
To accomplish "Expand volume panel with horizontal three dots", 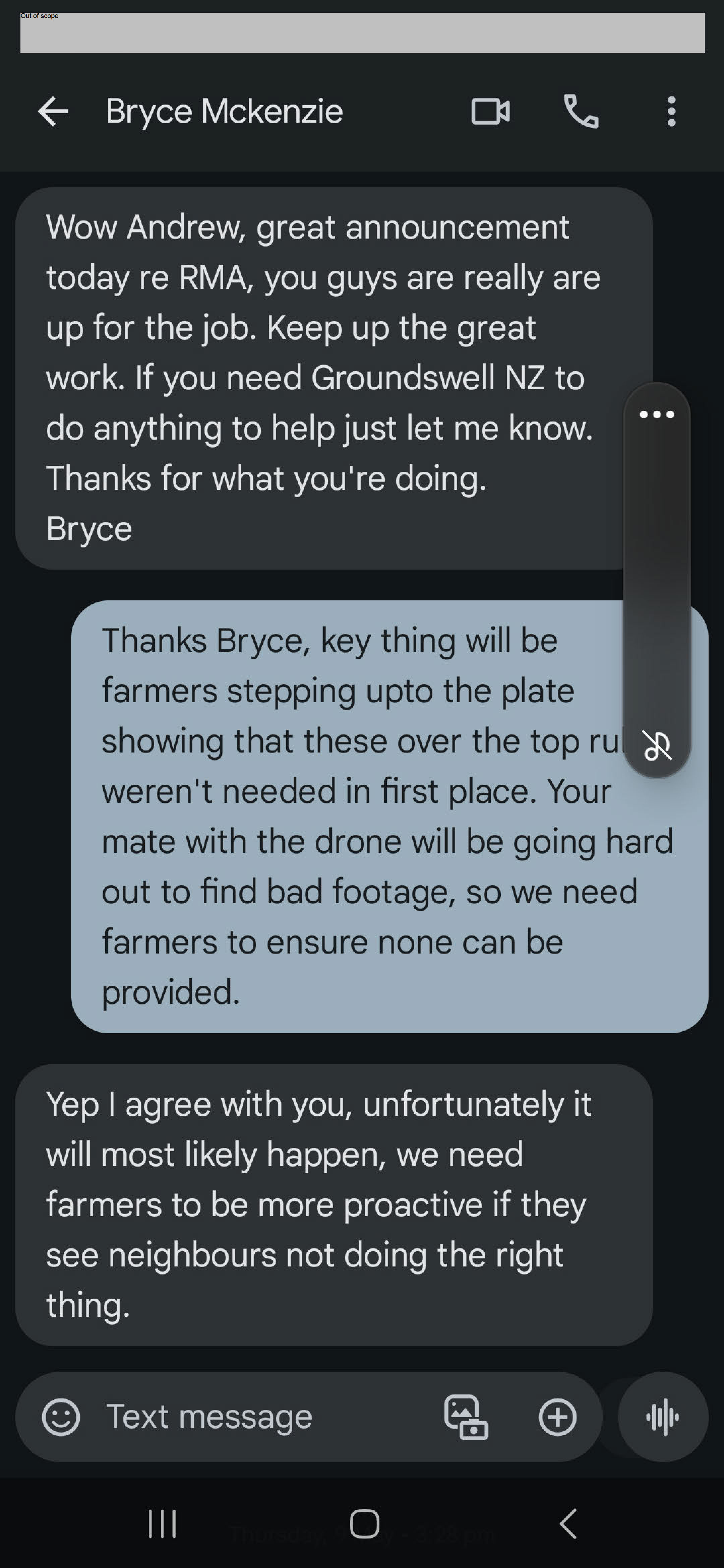I will click(x=656, y=414).
